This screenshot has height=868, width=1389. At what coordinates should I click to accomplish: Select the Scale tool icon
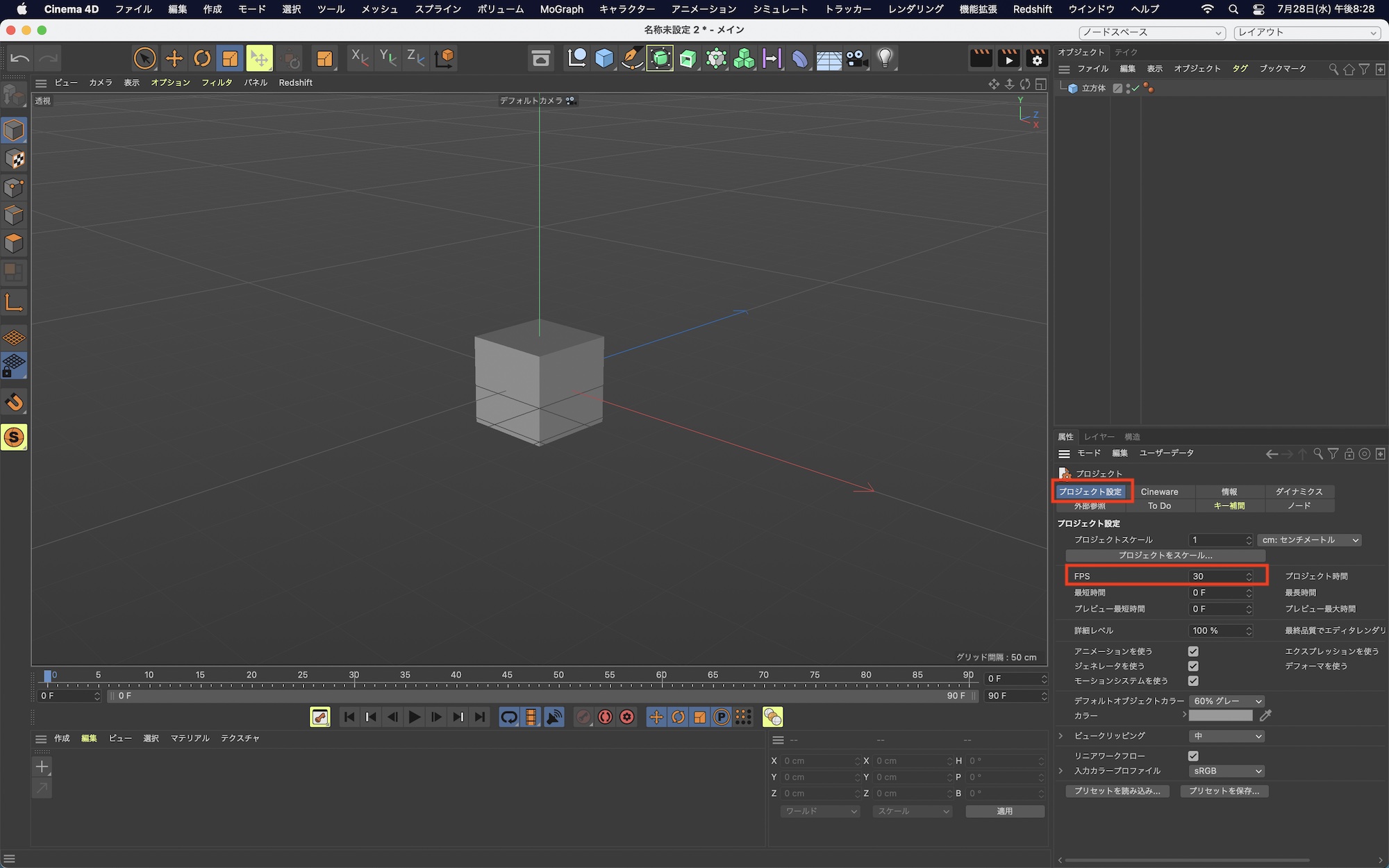point(230,58)
